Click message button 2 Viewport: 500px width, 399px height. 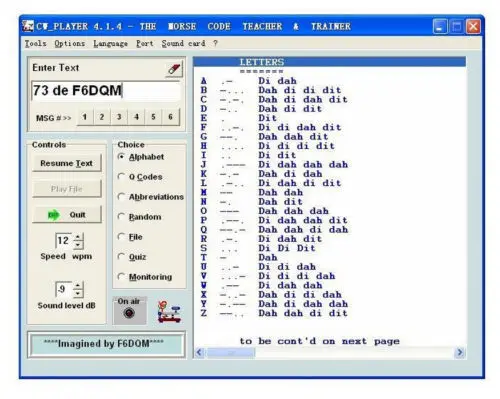coord(102,117)
